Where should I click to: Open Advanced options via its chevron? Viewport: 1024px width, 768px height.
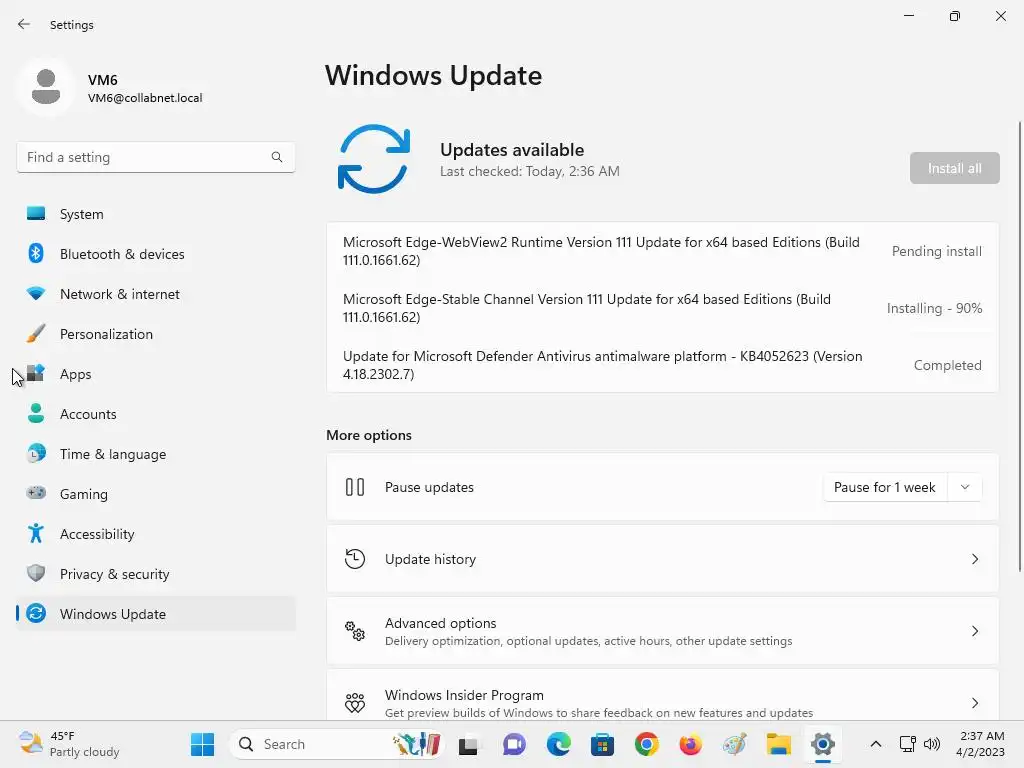pyautogui.click(x=974, y=631)
